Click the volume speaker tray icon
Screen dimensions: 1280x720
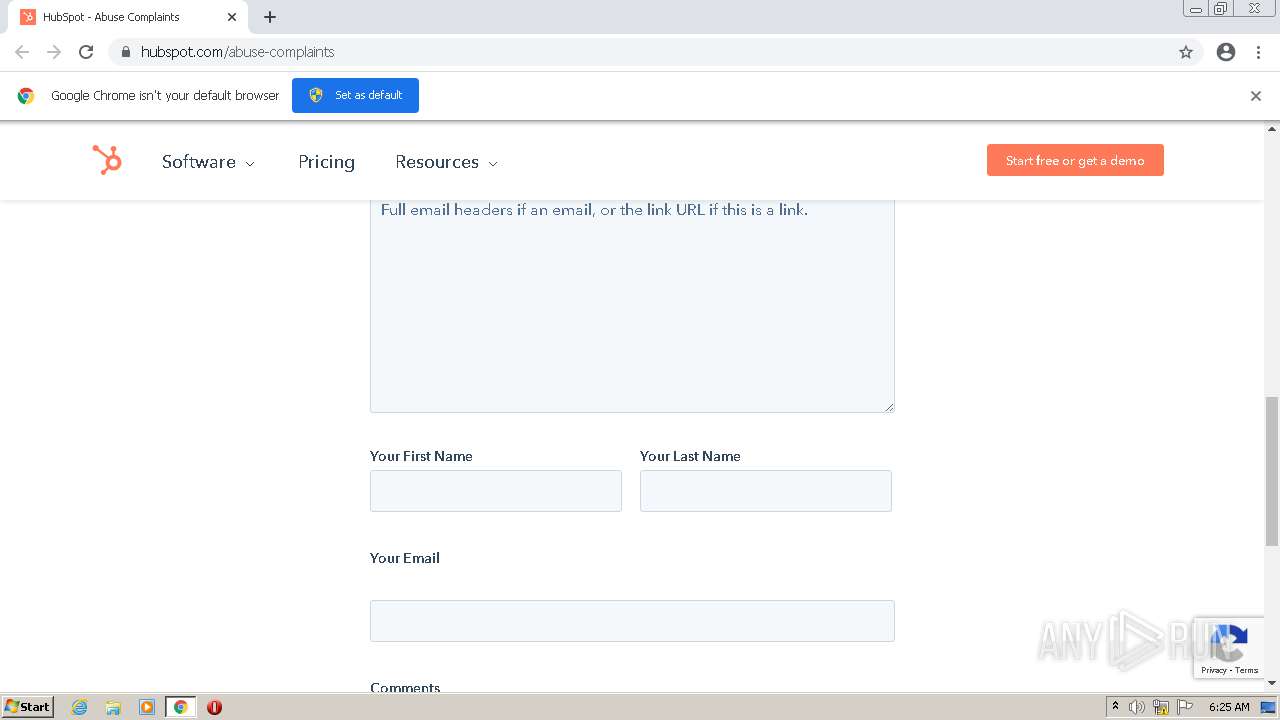[x=1137, y=707]
